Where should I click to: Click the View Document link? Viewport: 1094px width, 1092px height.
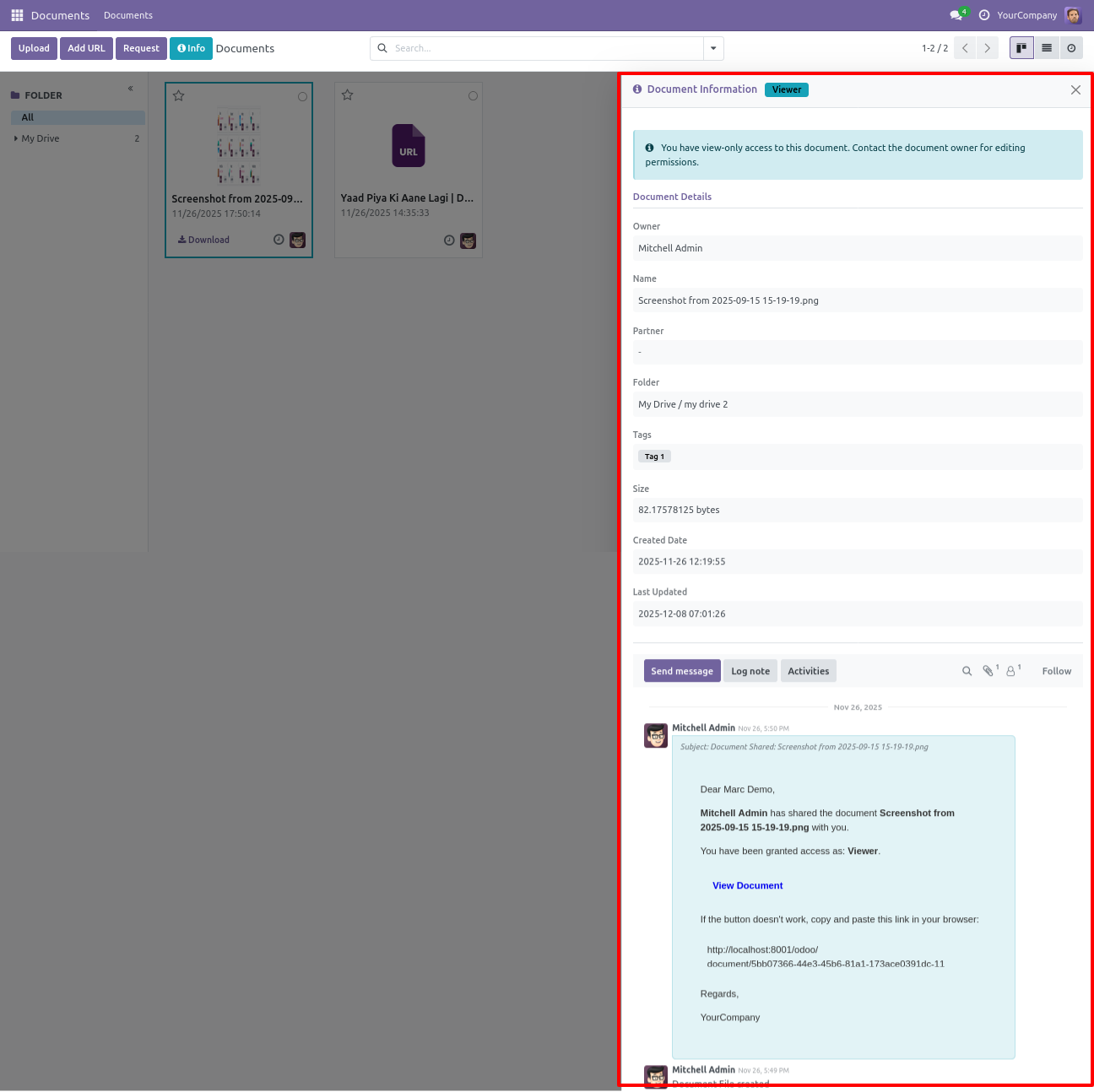click(747, 885)
